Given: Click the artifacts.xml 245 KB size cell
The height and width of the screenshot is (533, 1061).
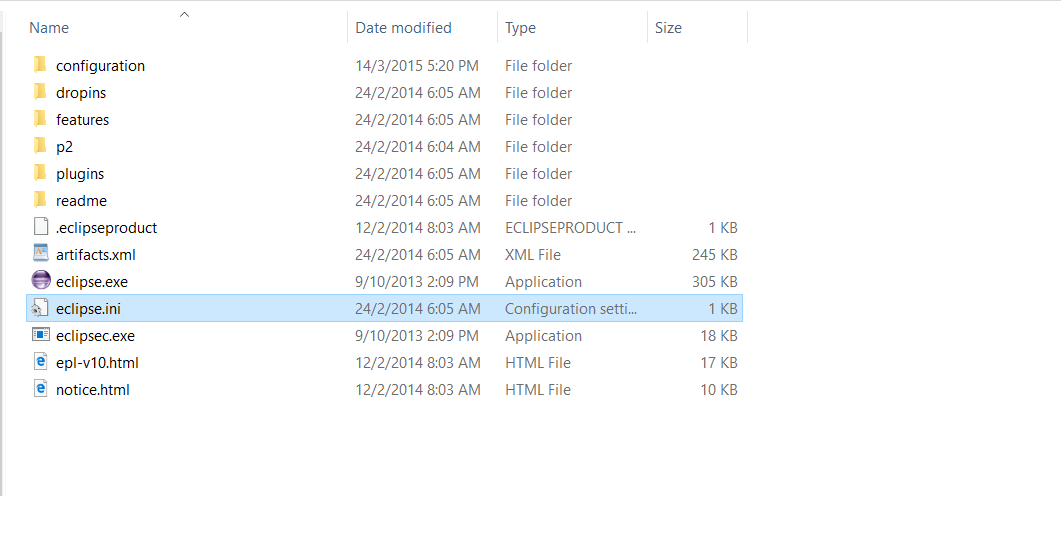Looking at the screenshot, I should [x=715, y=255].
